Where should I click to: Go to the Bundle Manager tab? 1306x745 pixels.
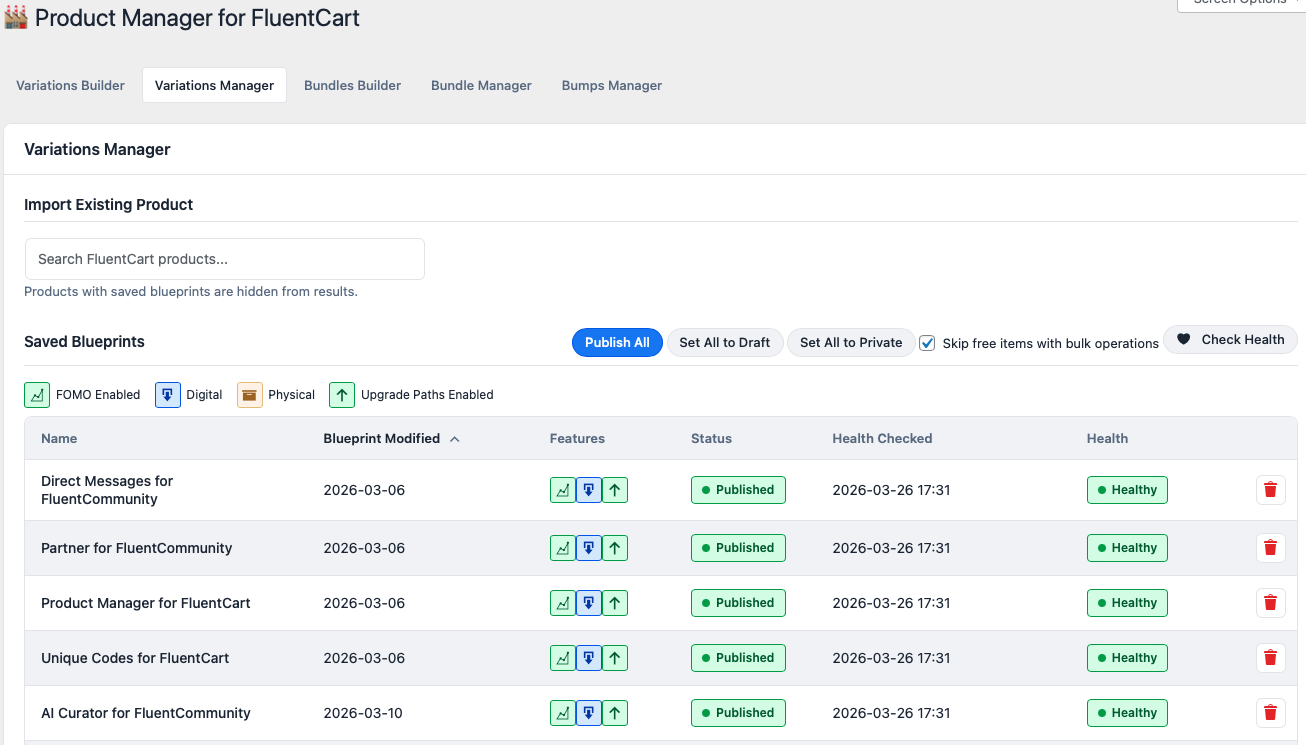tap(481, 85)
